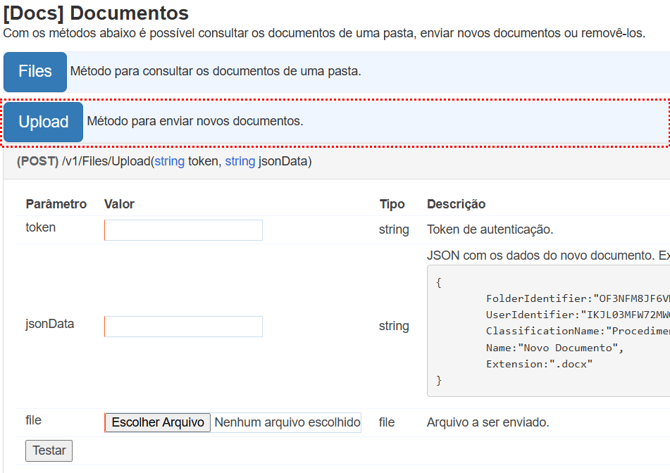The width and height of the screenshot is (670, 473).
Task: Click the 'Nenhum arquivo escolhido' text
Action: (287, 422)
